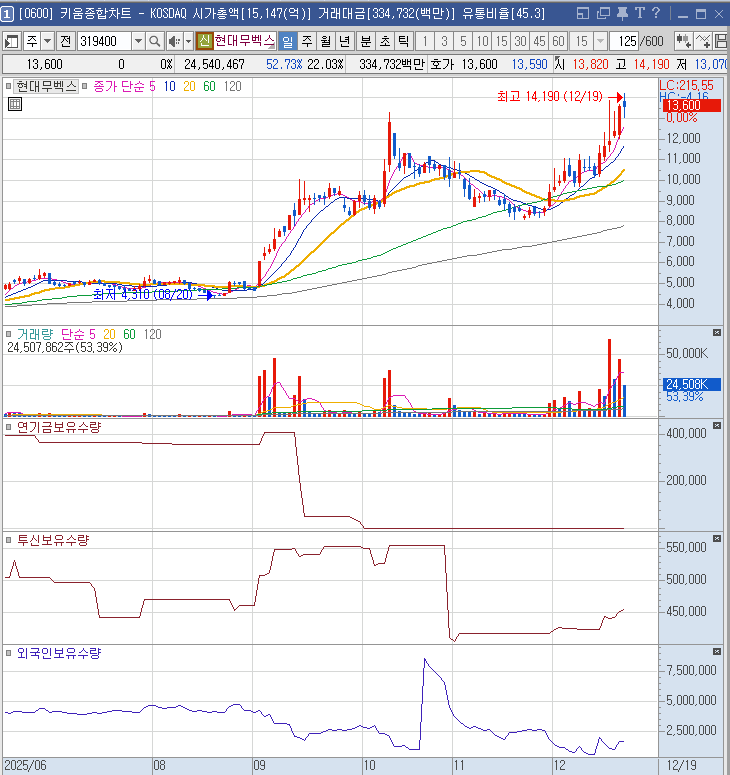730x775 pixels.
Task: Click the 현대무벡스 chart legend label
Action: tap(46, 86)
